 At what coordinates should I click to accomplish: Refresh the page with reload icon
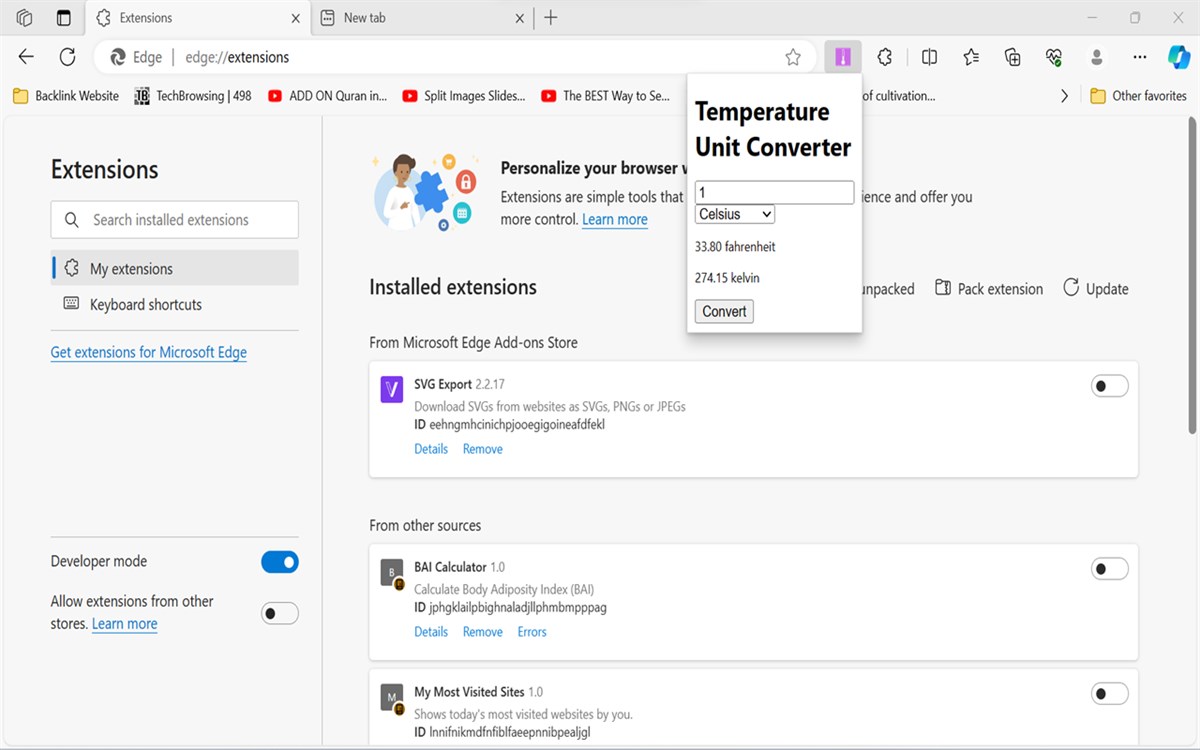tap(67, 57)
